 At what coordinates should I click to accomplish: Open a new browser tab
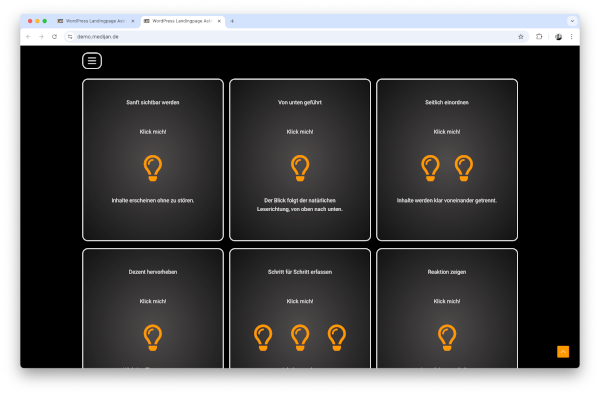tap(232, 21)
